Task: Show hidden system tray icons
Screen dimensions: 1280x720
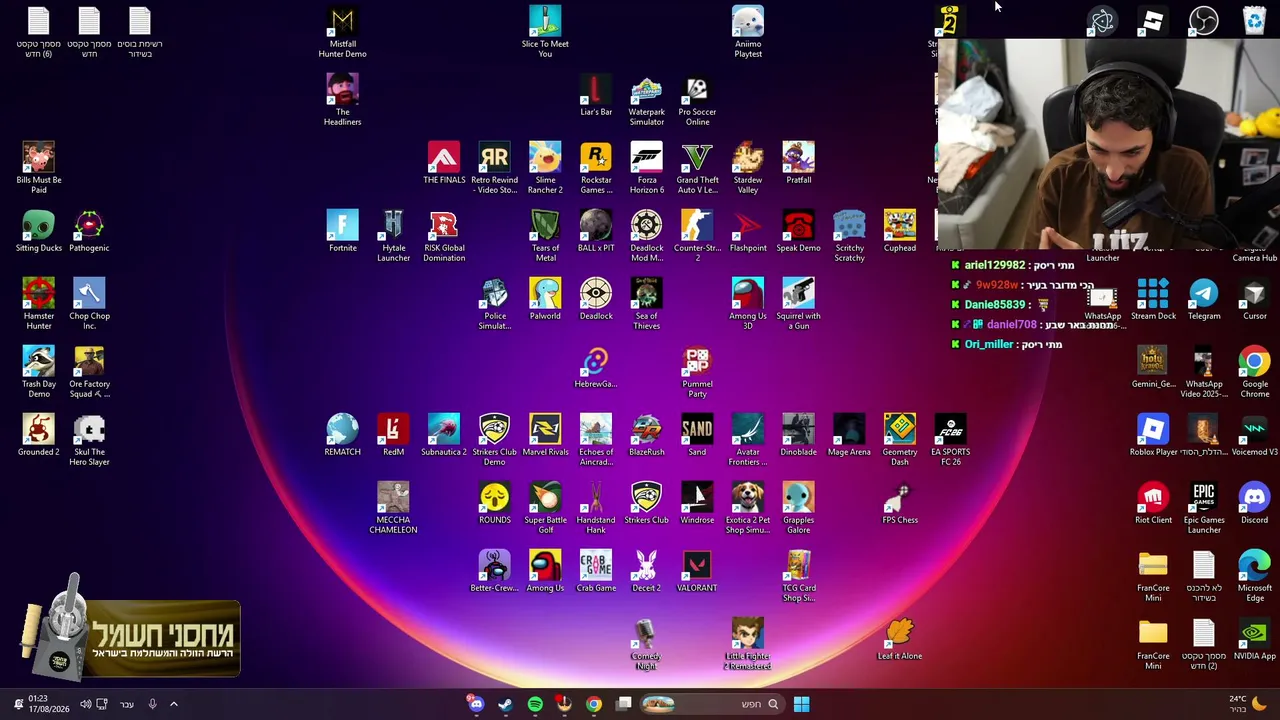Action: pos(173,704)
